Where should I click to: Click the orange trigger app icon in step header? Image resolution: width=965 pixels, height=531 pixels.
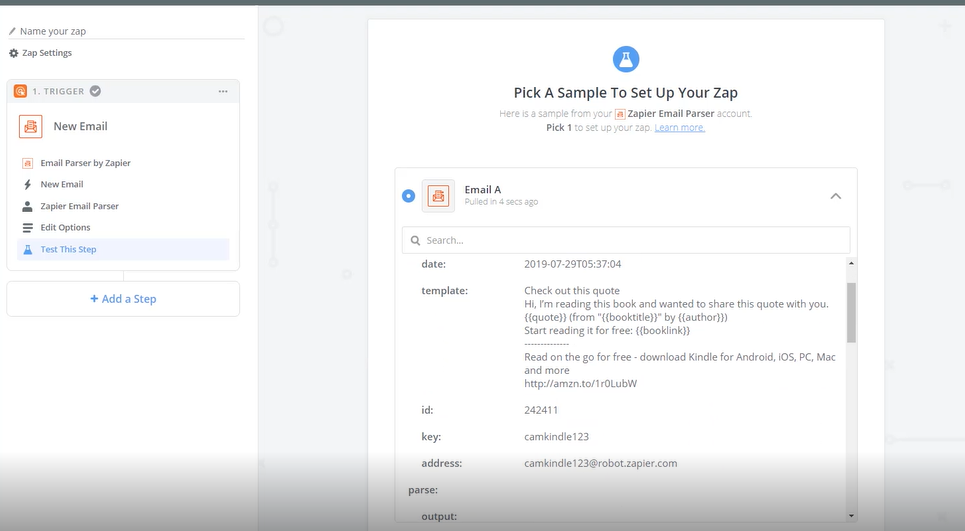pyautogui.click(x=20, y=91)
